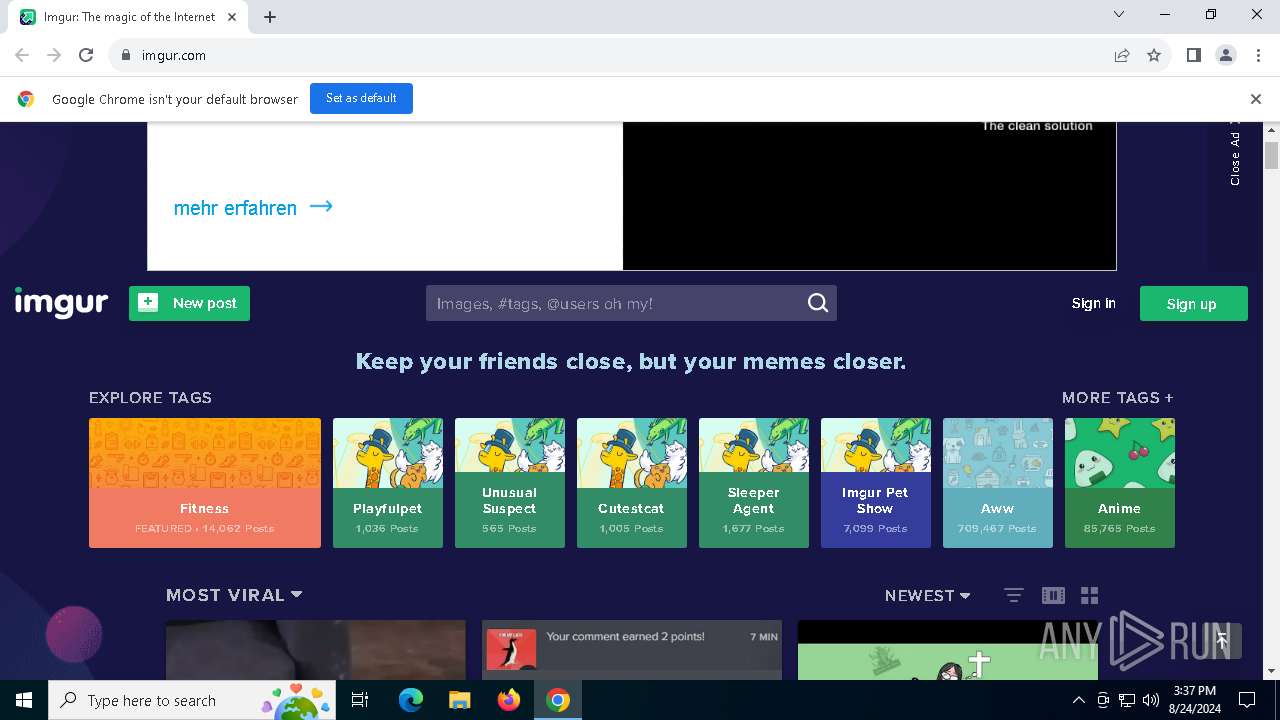Open the Chrome three-dot menu
The image size is (1280, 720).
click(x=1258, y=55)
